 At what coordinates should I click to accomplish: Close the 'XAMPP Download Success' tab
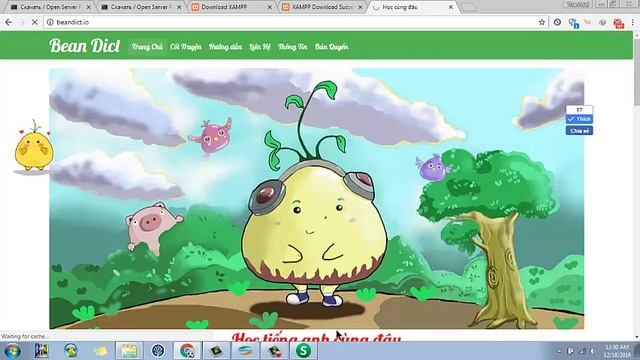coord(360,7)
